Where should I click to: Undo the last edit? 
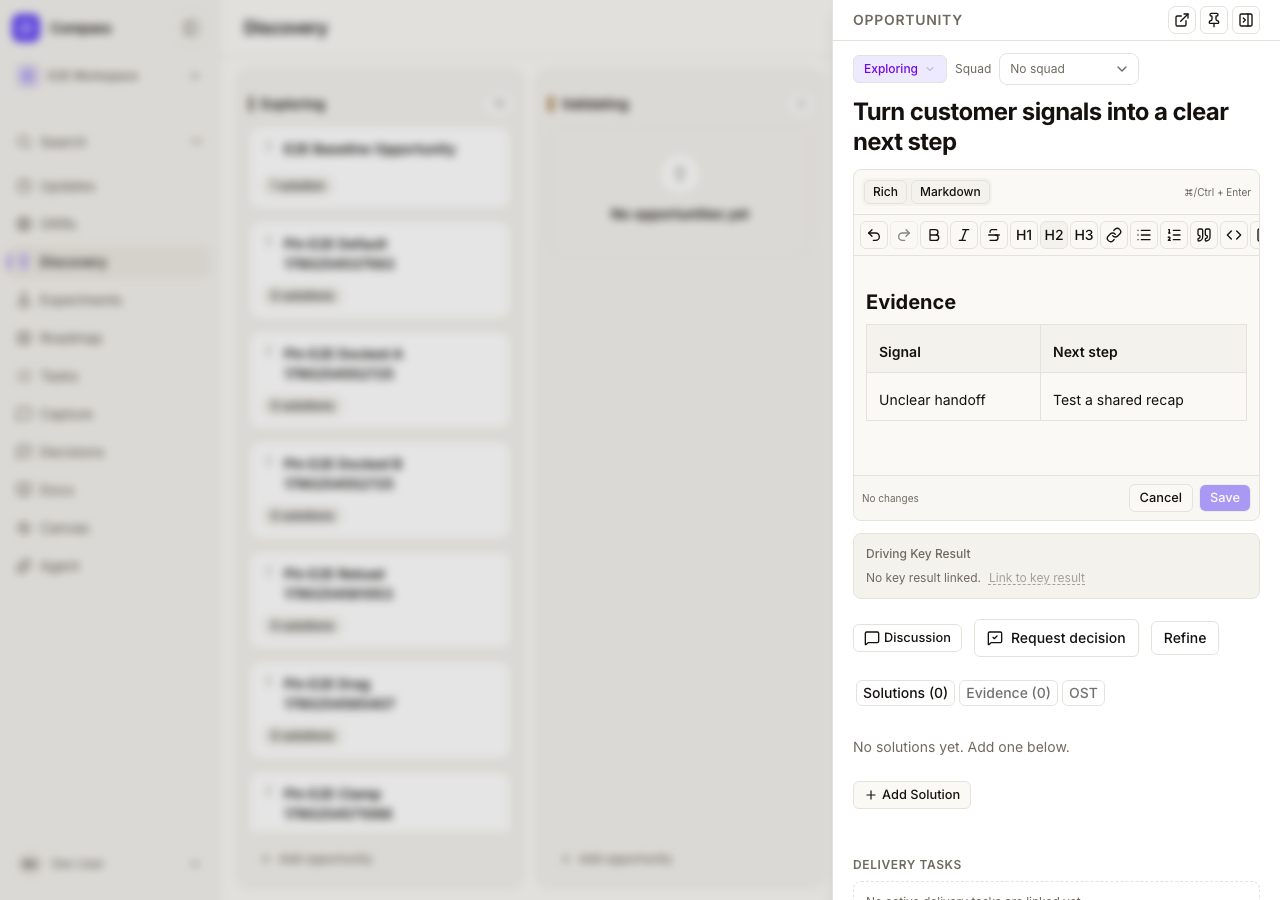click(x=874, y=235)
